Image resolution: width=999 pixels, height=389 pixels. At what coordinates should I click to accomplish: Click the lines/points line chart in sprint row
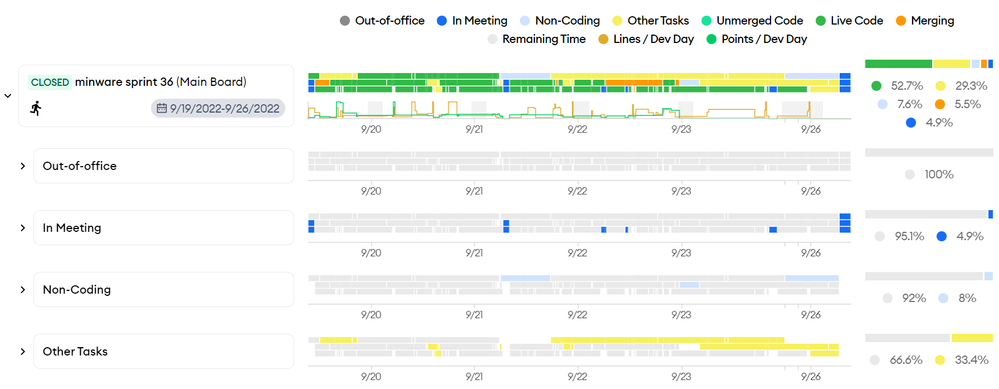[x=579, y=109]
